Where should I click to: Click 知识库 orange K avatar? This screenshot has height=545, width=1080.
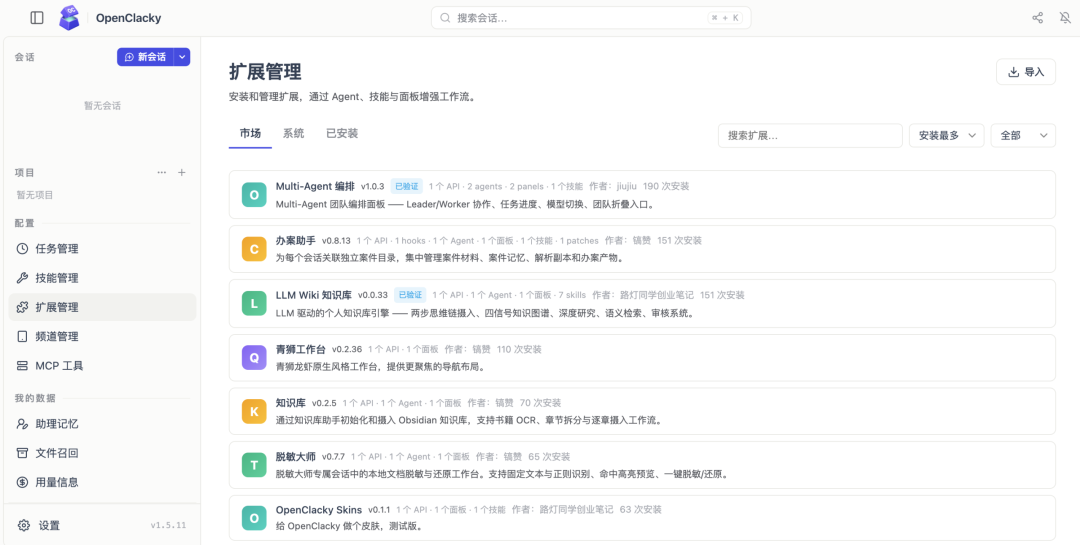(254, 412)
